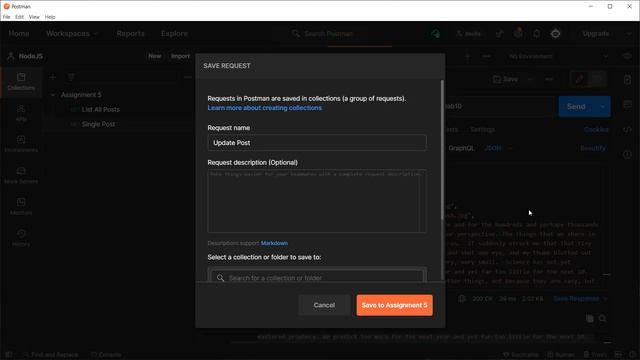Open Monitors sidebar icon

(x=21, y=207)
